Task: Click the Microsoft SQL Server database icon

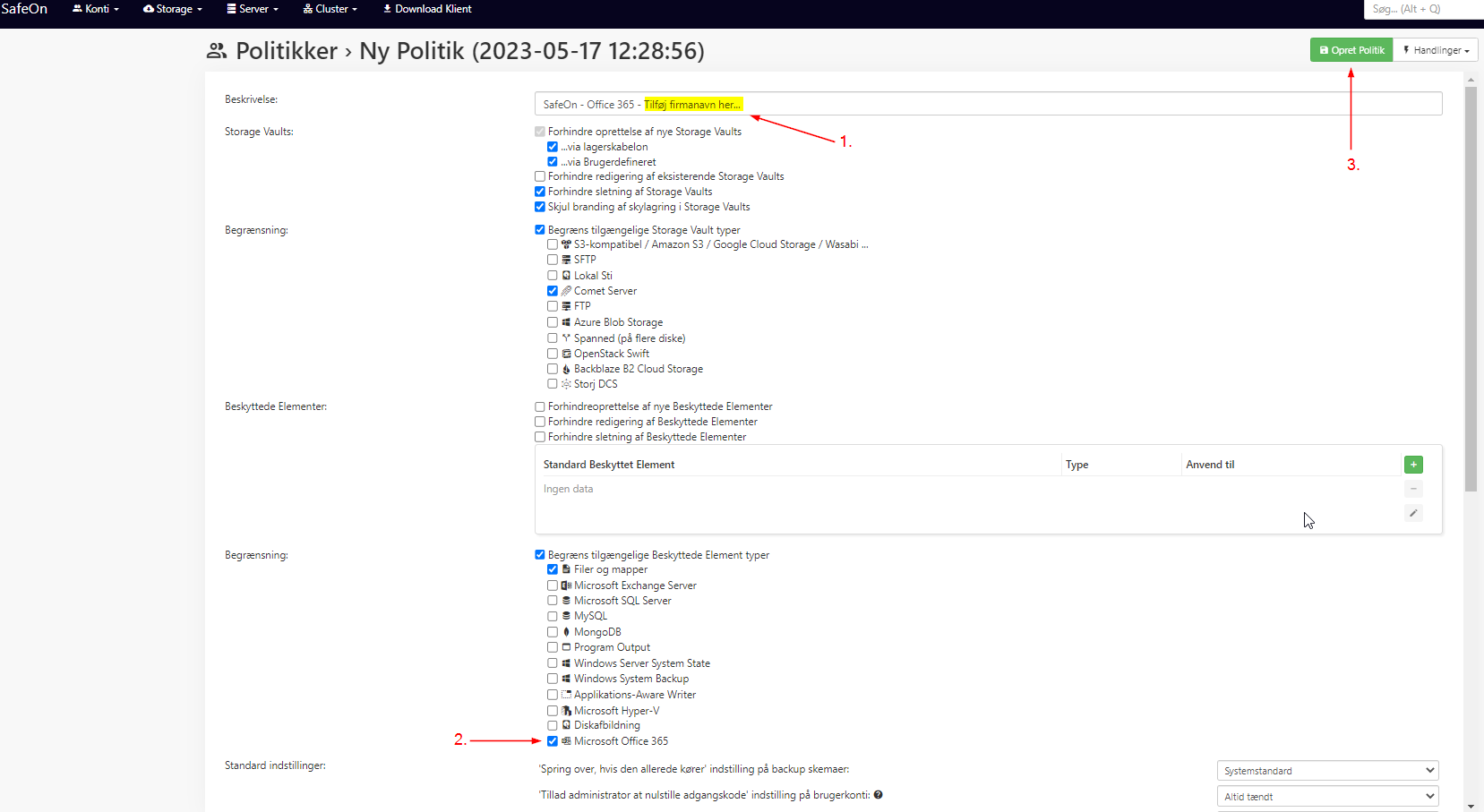Action: [x=566, y=601]
